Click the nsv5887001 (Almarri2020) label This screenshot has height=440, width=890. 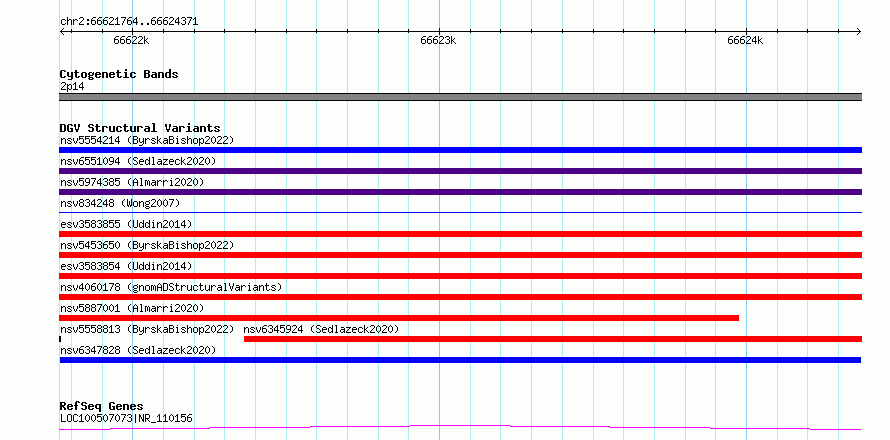(132, 308)
